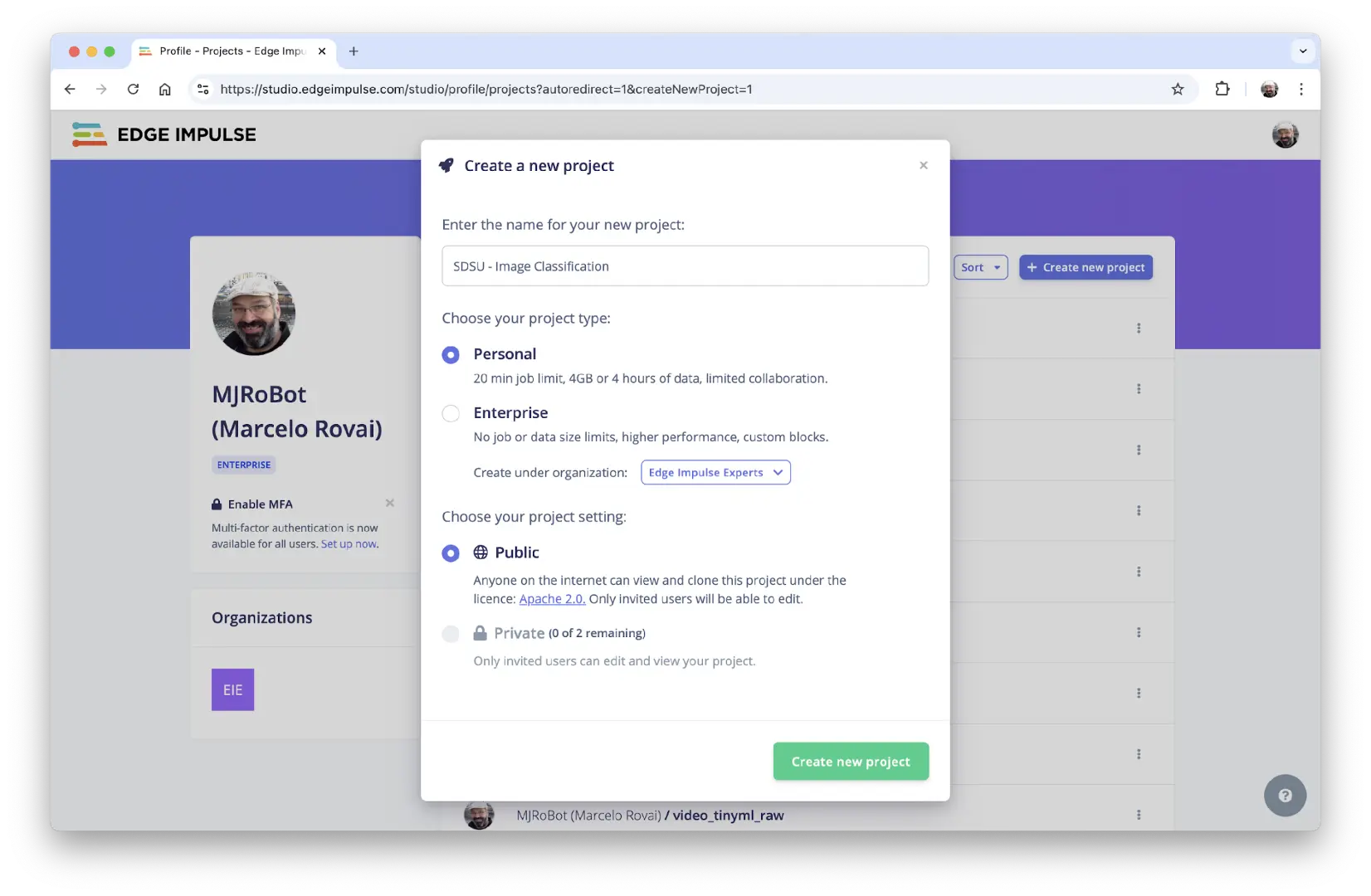Screen dimensions: 1371x896
Task: Choose the Public project setting
Action: (x=451, y=553)
